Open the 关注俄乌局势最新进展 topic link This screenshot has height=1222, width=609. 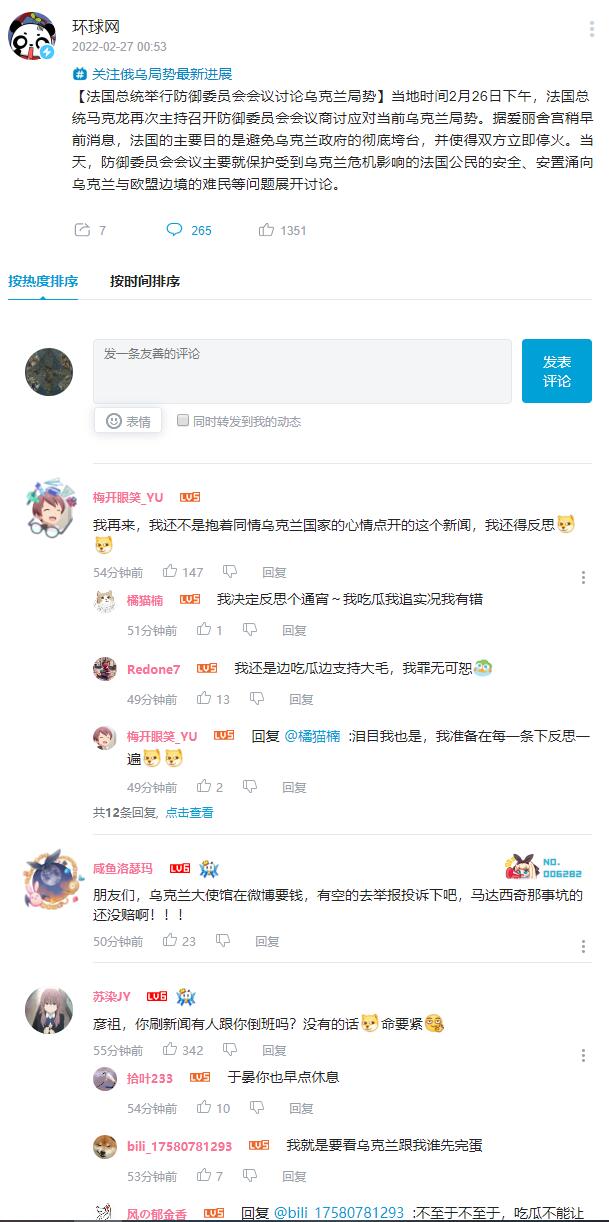152,74
